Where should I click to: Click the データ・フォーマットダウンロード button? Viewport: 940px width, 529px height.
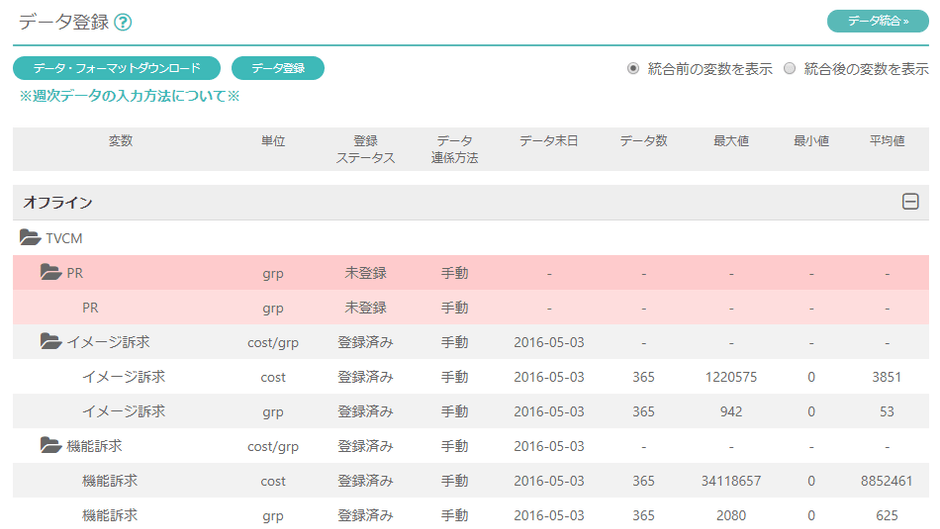[116, 68]
